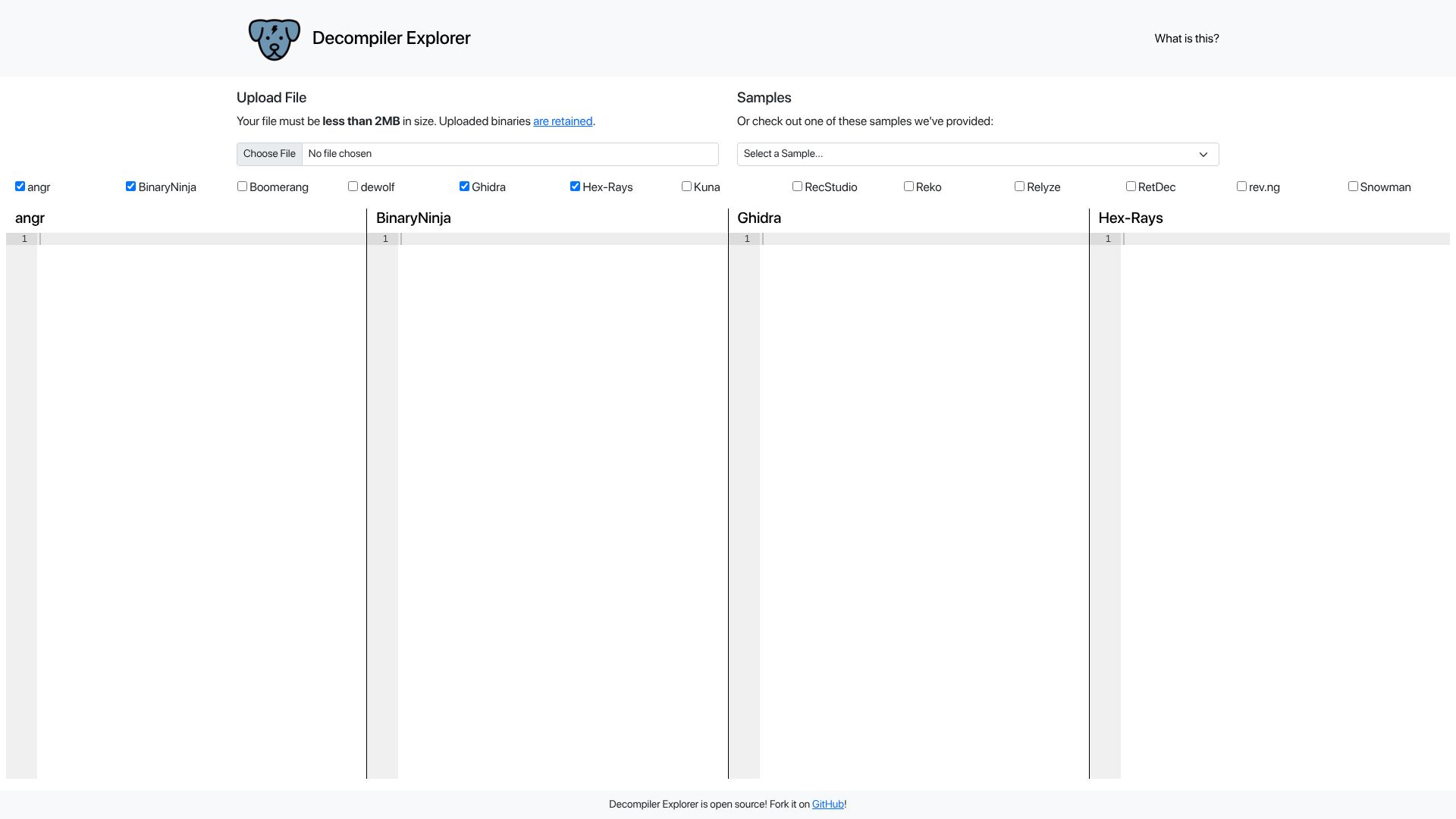Screen dimensions: 1456x819
Task: Click the Choose File button
Action: click(269, 154)
